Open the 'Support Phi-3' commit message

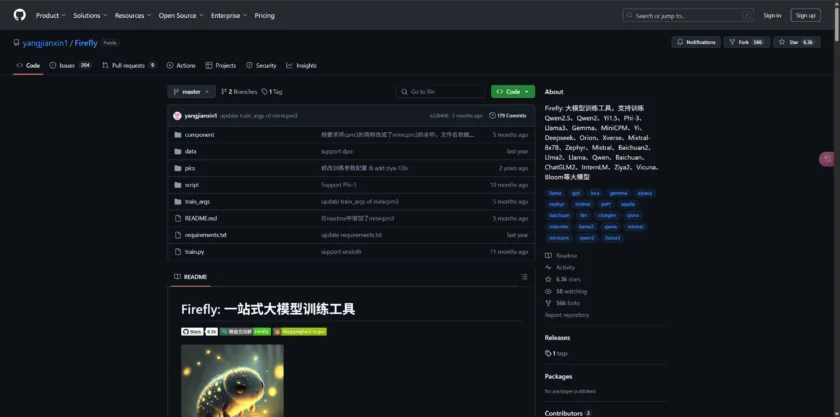click(x=339, y=185)
